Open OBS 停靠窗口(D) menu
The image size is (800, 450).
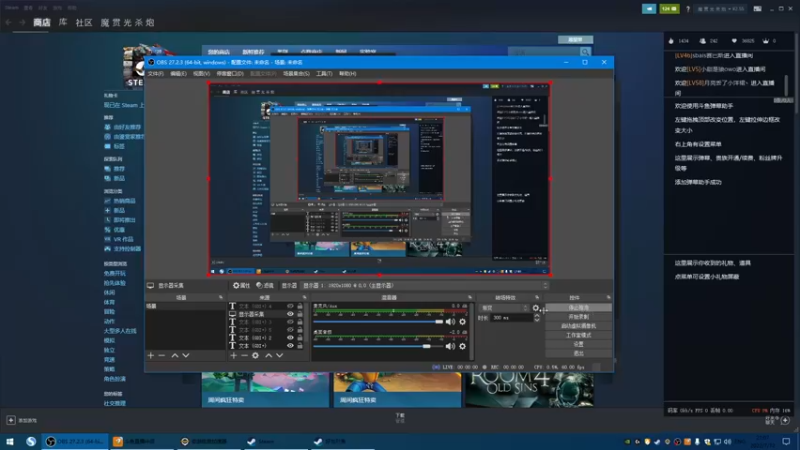[x=230, y=74]
